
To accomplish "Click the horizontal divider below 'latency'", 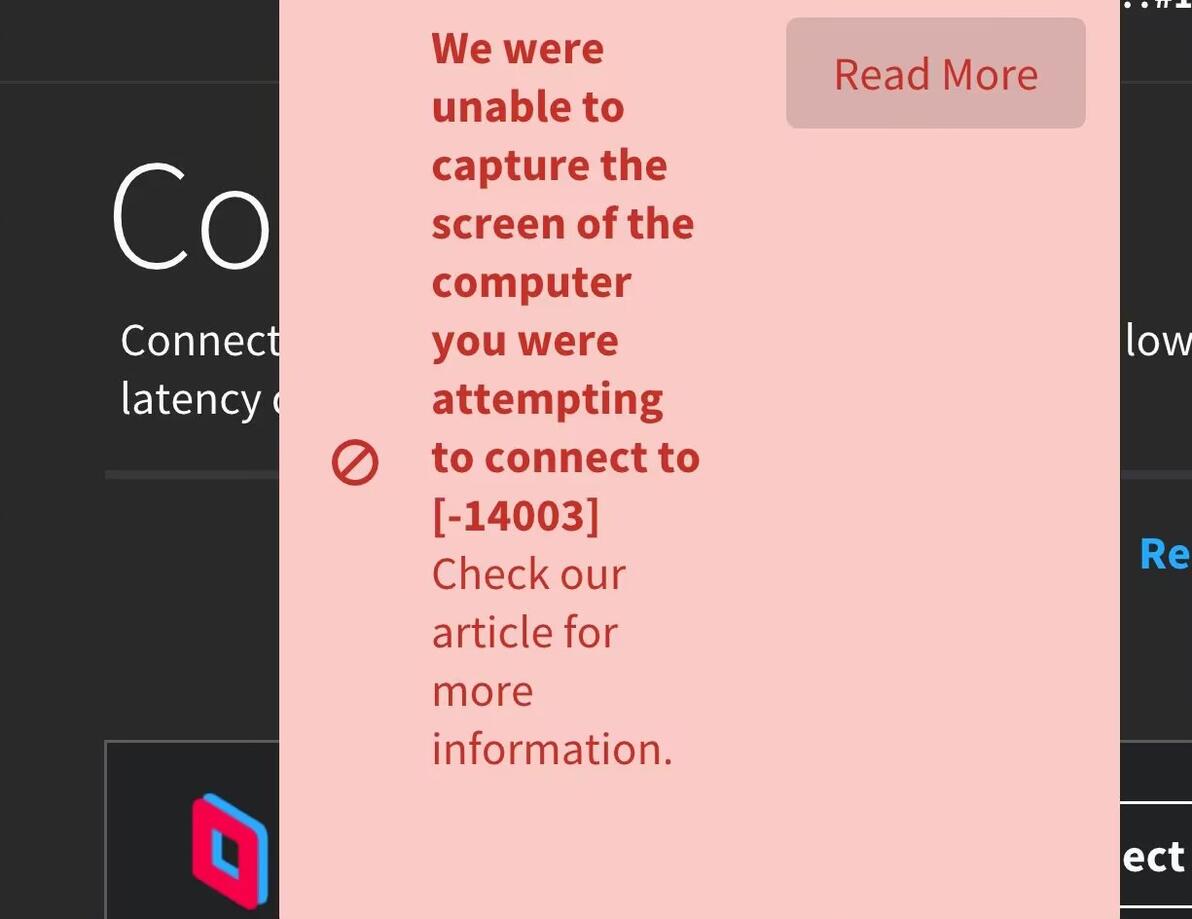I will click(x=190, y=475).
